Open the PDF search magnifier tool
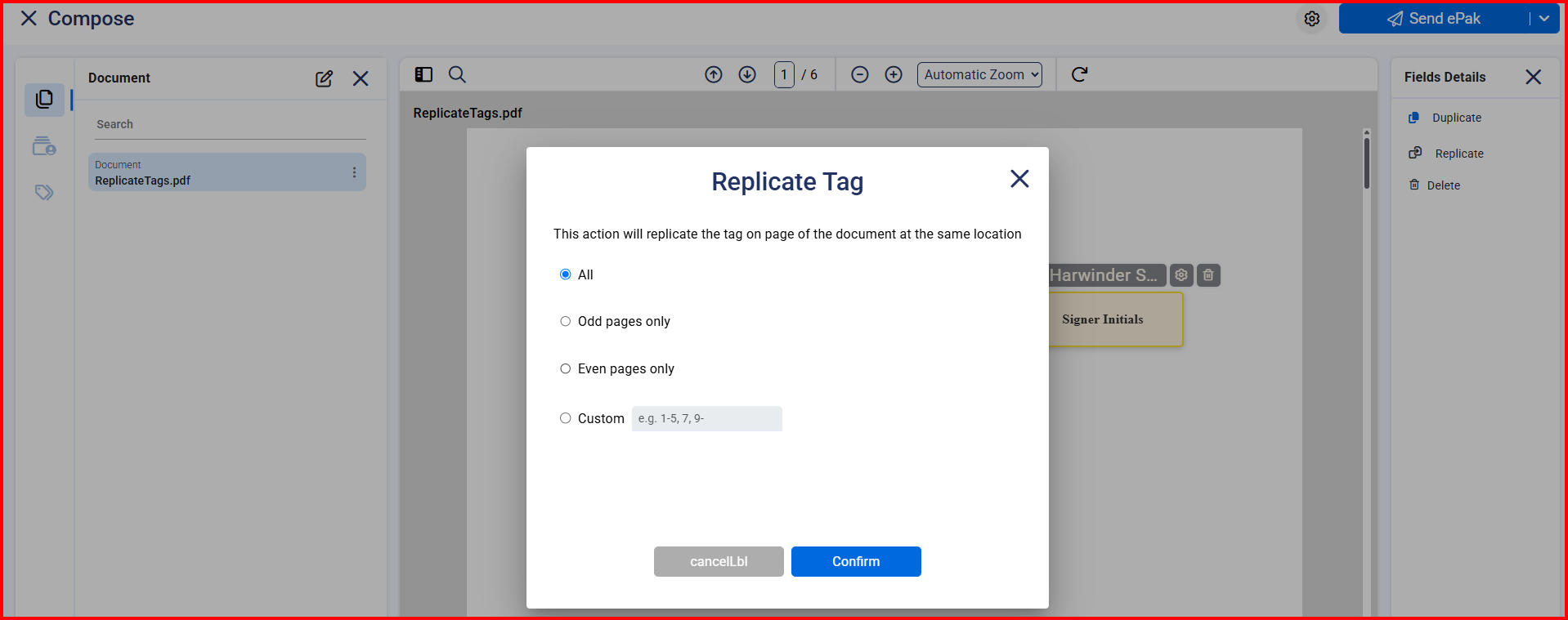This screenshot has width=1568, height=620. point(457,74)
